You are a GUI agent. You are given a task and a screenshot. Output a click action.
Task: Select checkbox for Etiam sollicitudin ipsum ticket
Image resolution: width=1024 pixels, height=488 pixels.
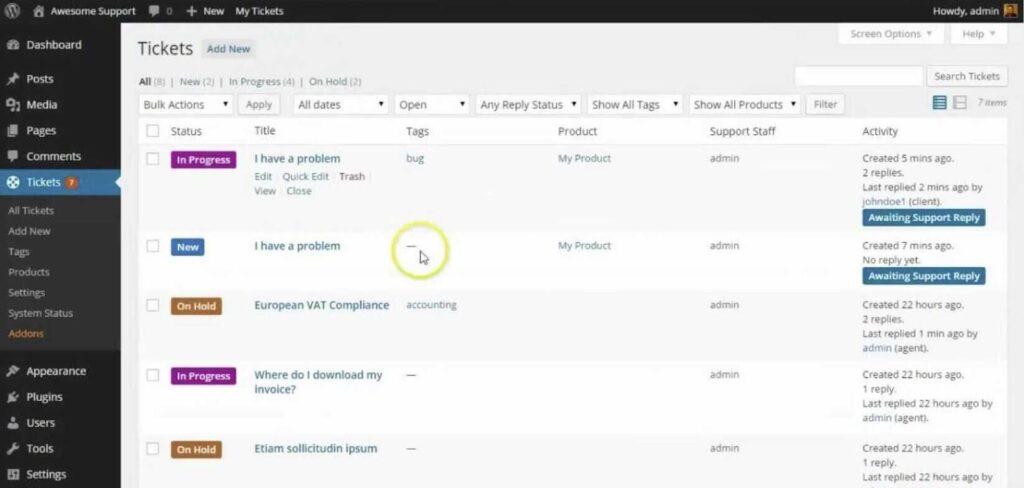pos(153,449)
